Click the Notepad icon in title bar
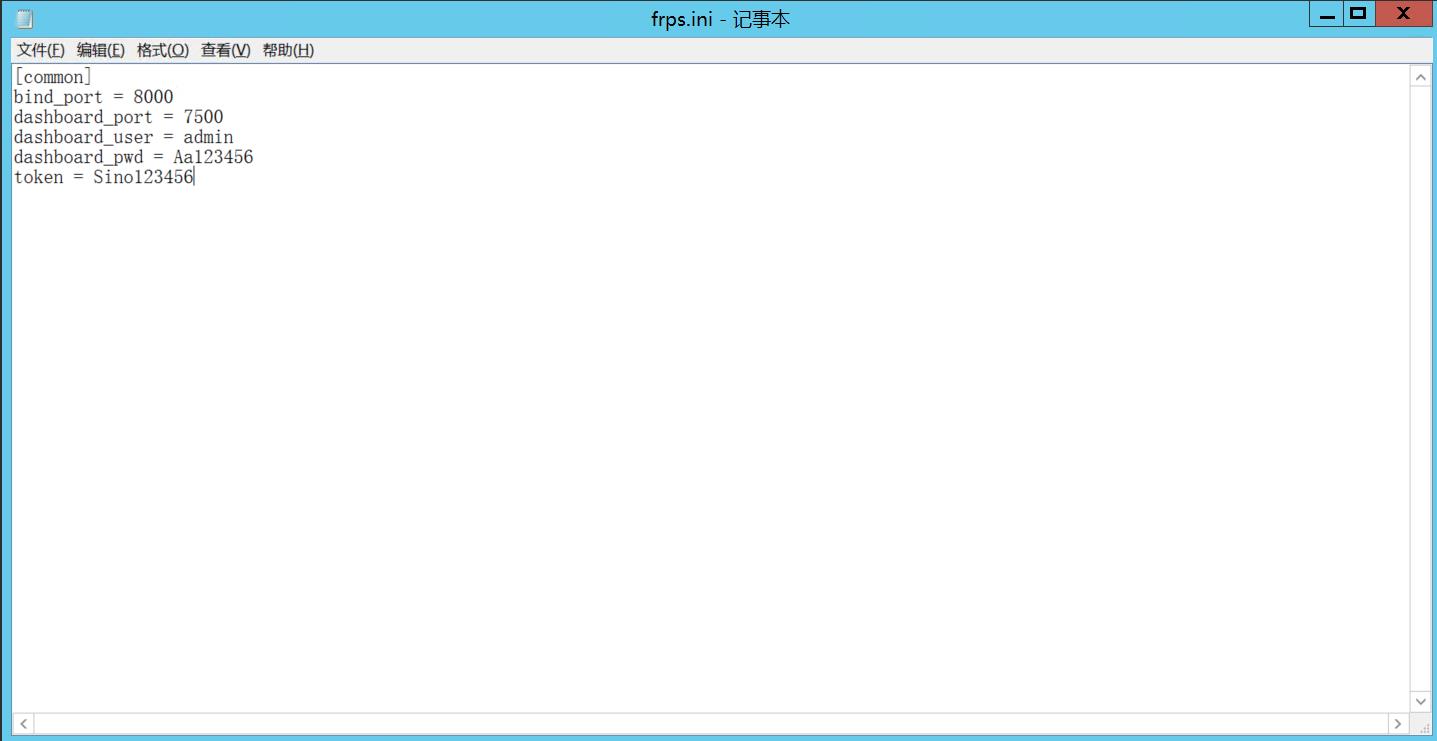 (24, 18)
